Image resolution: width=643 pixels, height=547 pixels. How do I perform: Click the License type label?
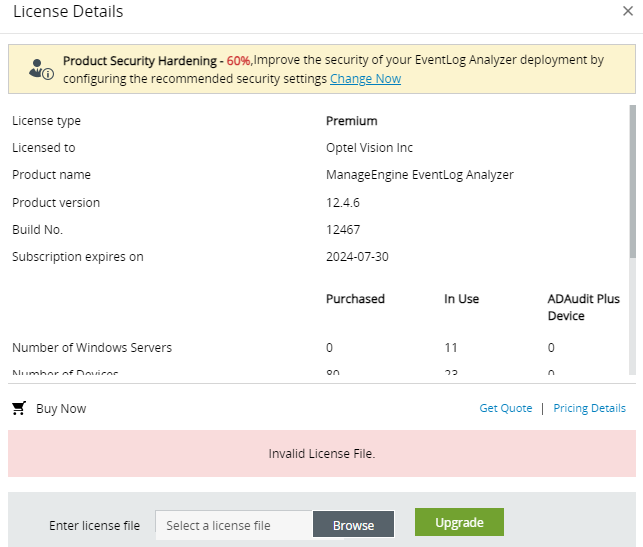pos(46,121)
